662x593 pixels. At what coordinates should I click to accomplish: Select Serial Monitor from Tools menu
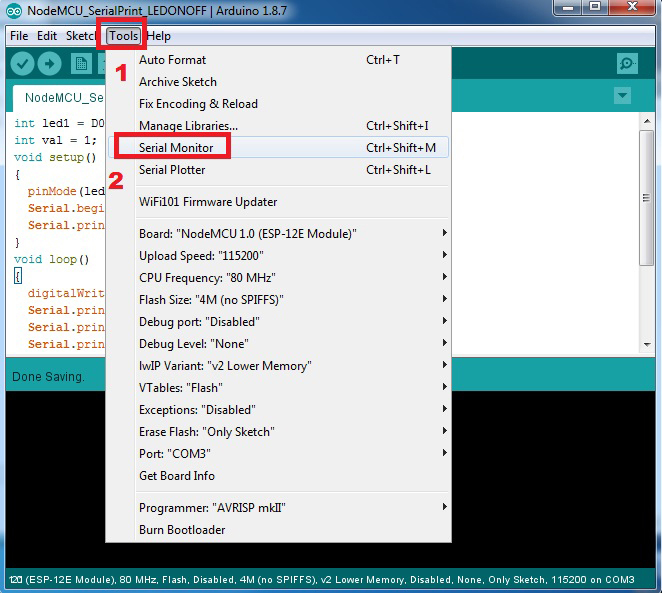click(176, 148)
